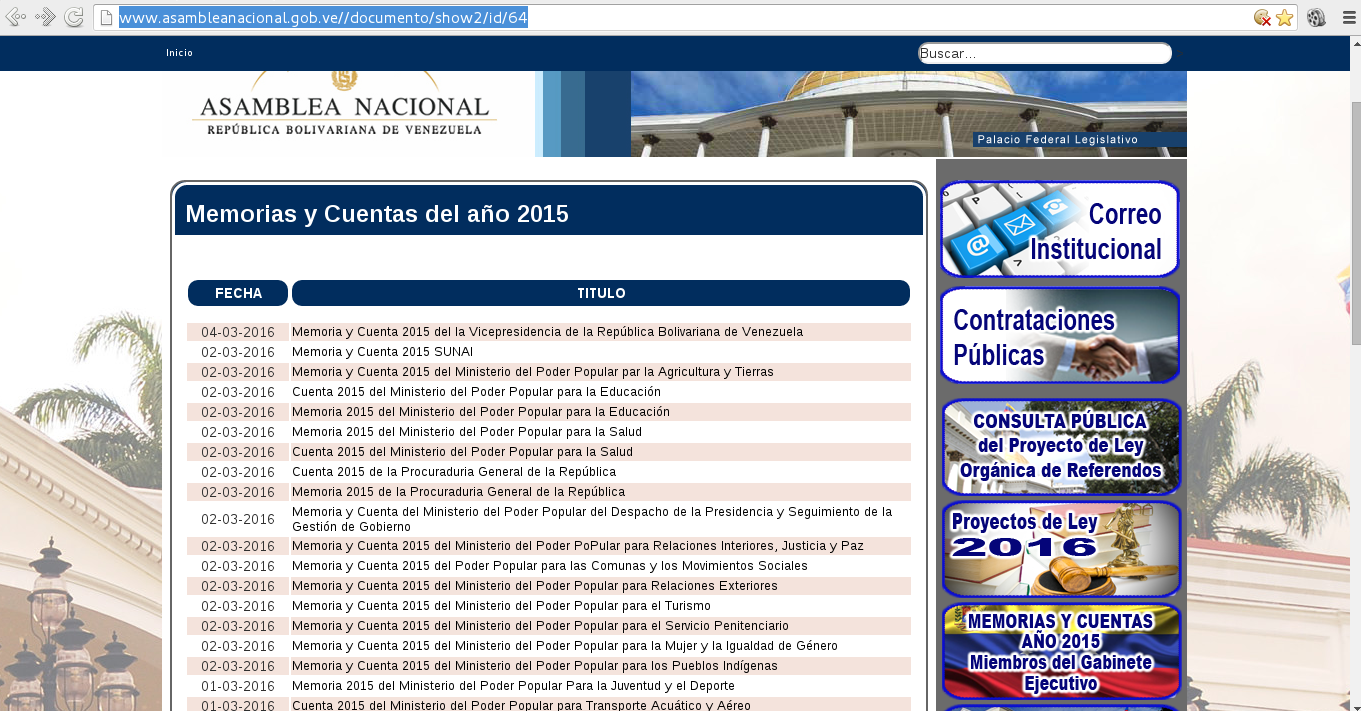Click in the Buscar search field
This screenshot has width=1361, height=711.
1044,53
